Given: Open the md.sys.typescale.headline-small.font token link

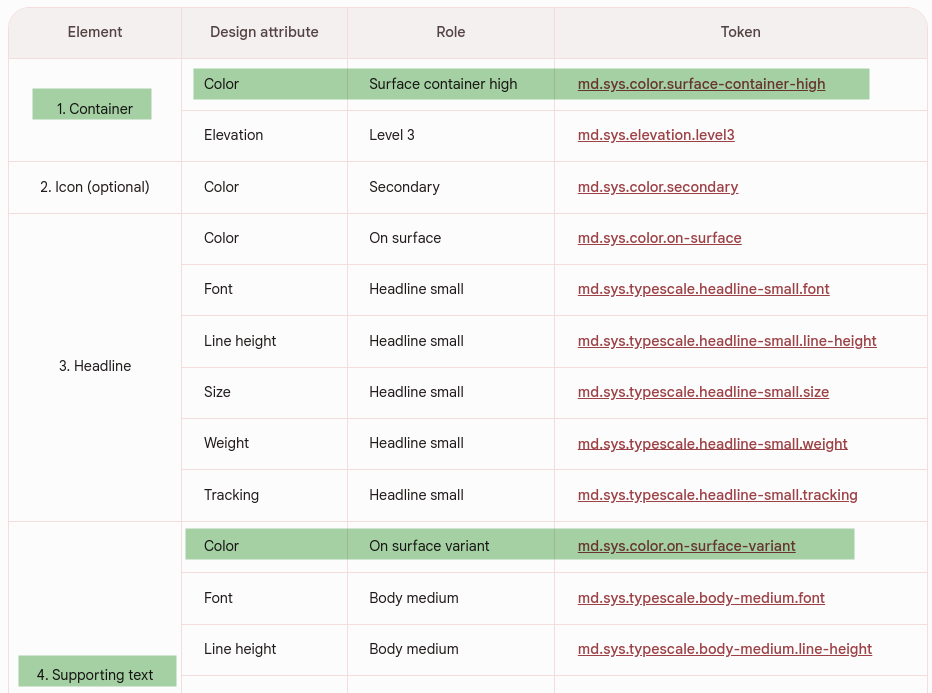Looking at the screenshot, I should [x=703, y=289].
